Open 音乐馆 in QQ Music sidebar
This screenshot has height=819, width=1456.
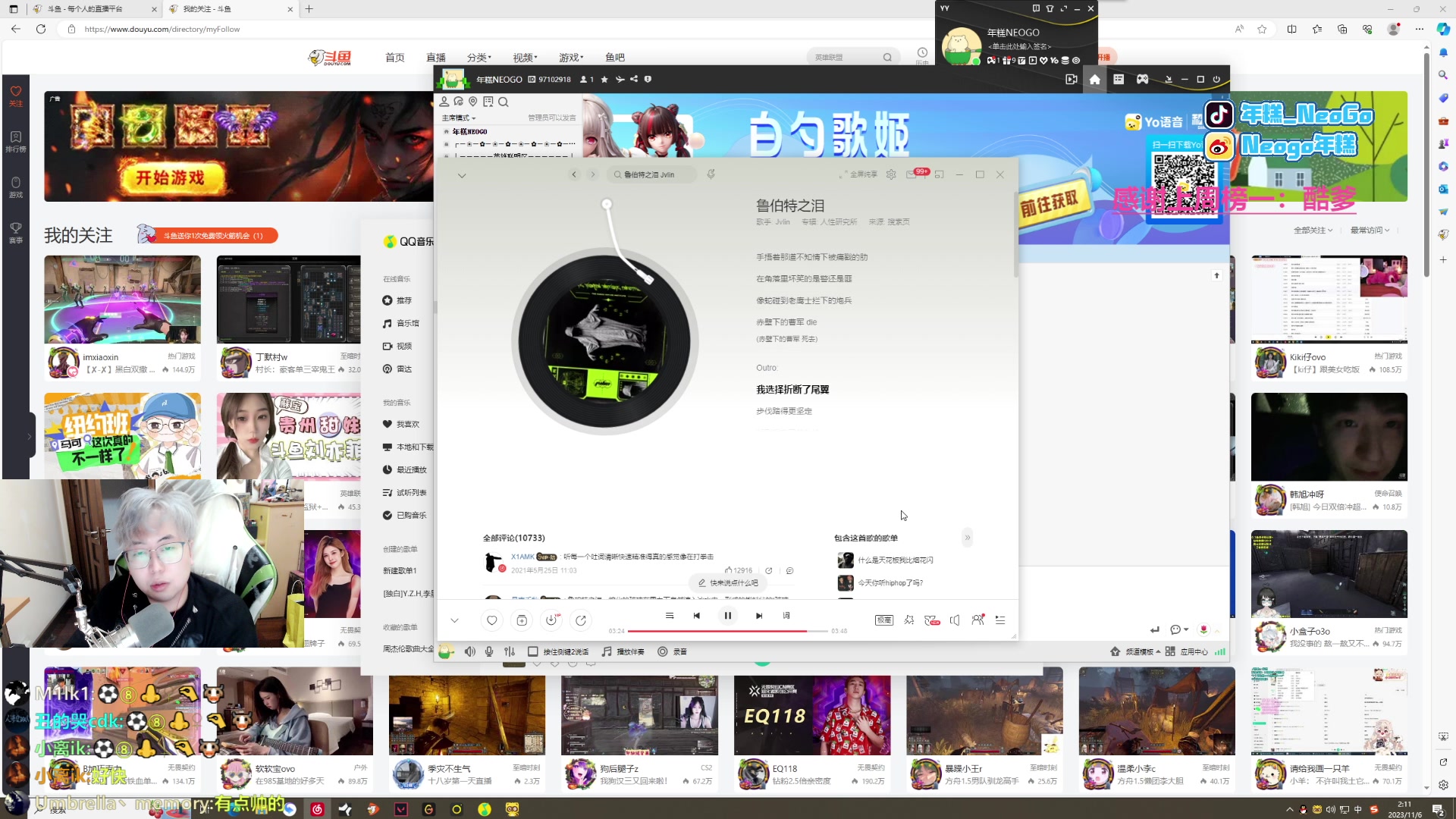click(x=400, y=323)
